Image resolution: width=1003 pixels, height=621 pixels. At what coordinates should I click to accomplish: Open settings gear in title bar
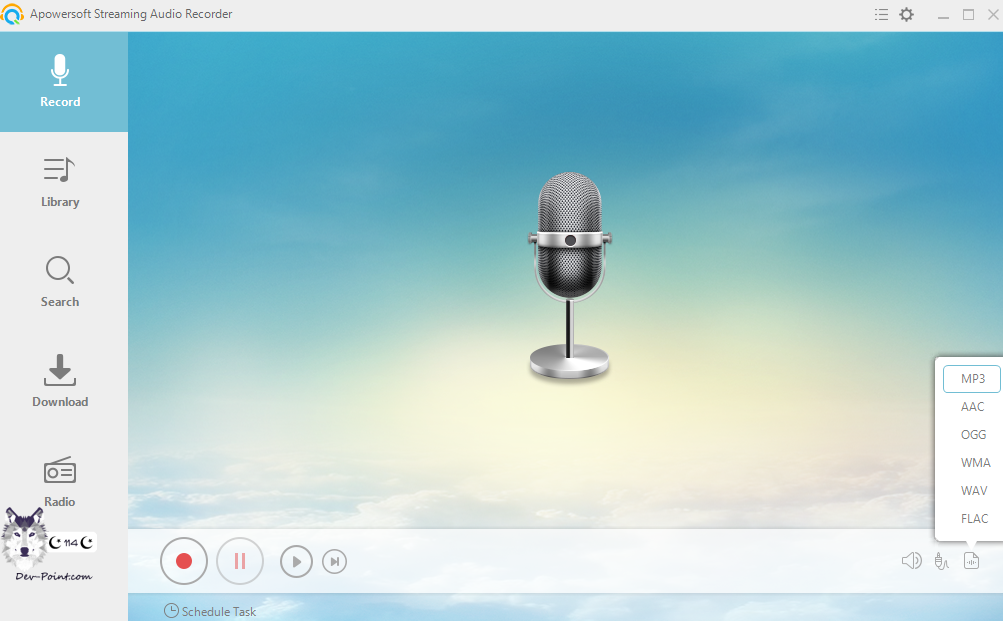907,15
